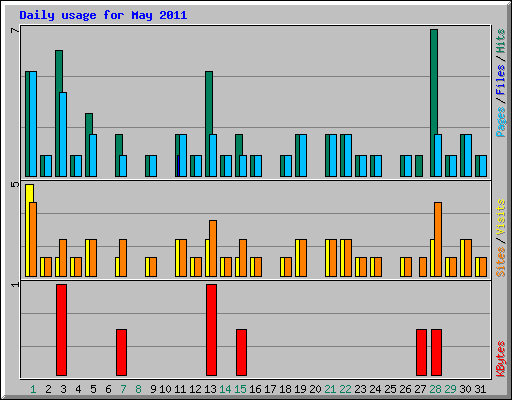Click the cyan Files bar for day 31

pos(483,166)
